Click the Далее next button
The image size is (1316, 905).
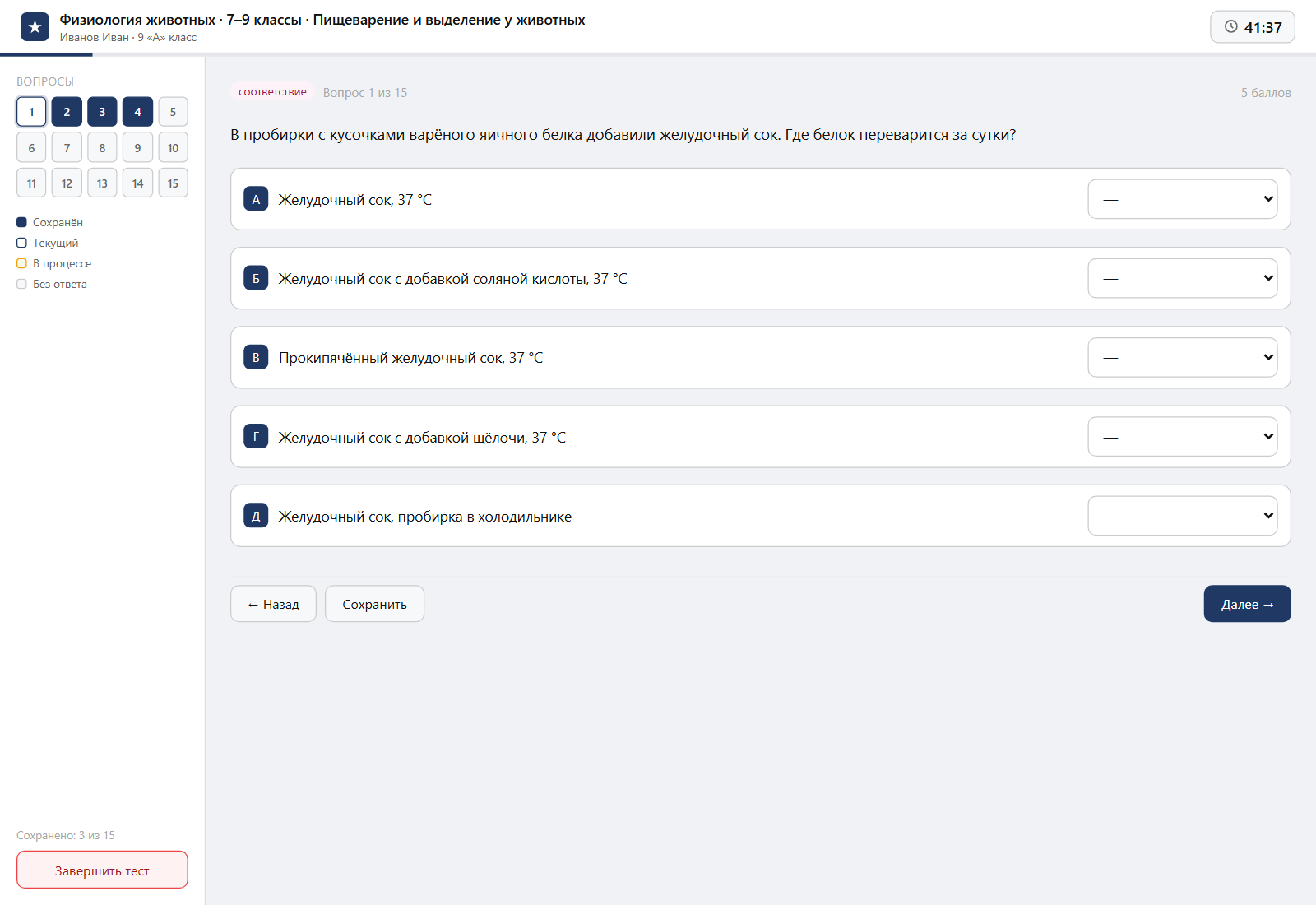(1247, 604)
